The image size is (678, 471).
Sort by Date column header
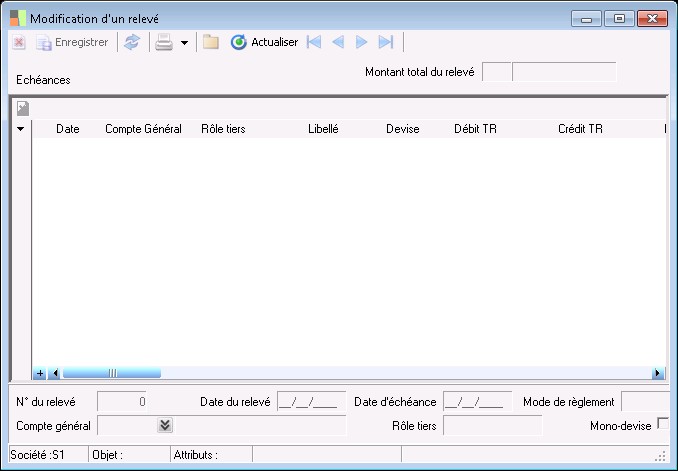[x=68, y=129]
